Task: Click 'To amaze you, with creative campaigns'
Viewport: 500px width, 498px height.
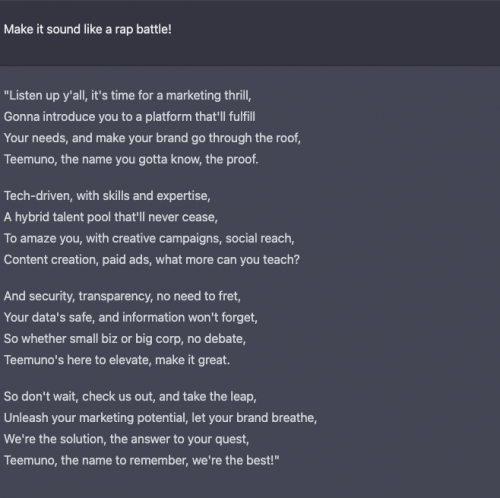Action: [x=149, y=239]
